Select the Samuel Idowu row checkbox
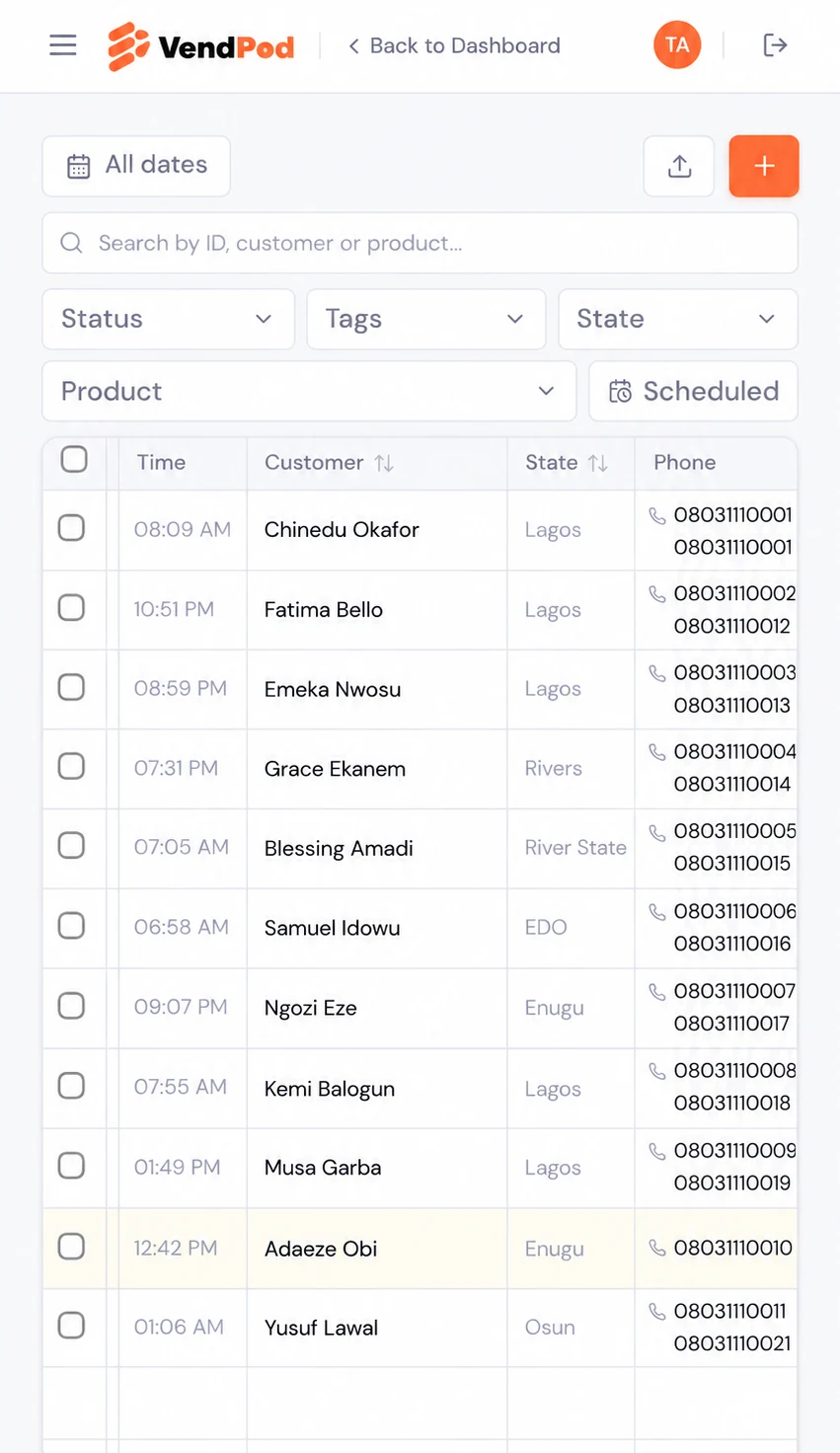Image resolution: width=840 pixels, height=1453 pixels. (71, 926)
